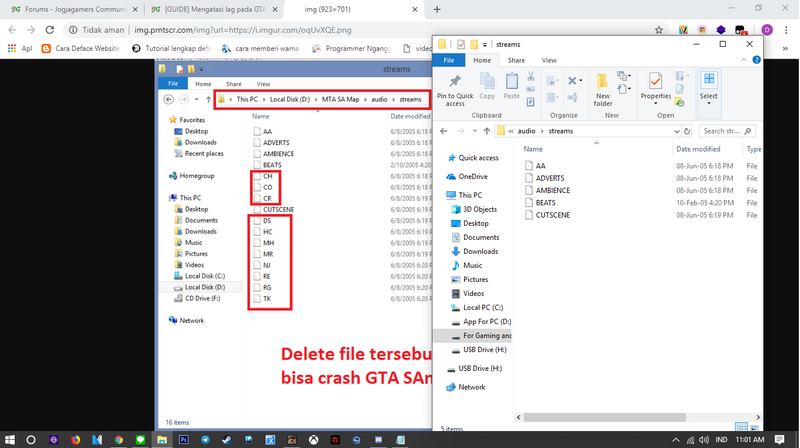Open Chrome three-dot menu

786,30
